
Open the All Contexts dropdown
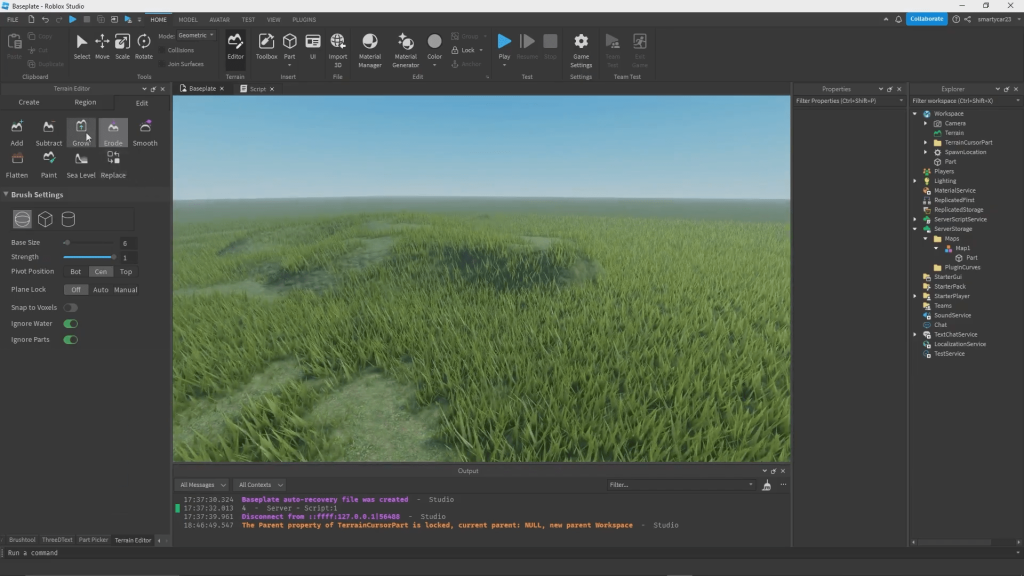(x=260, y=485)
